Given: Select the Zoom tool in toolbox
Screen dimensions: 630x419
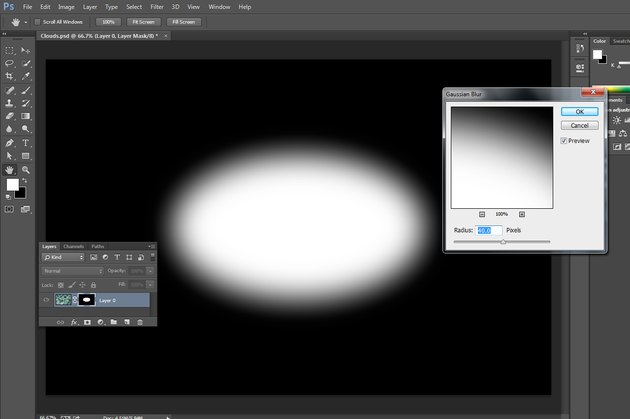Looking at the screenshot, I should coord(25,170).
